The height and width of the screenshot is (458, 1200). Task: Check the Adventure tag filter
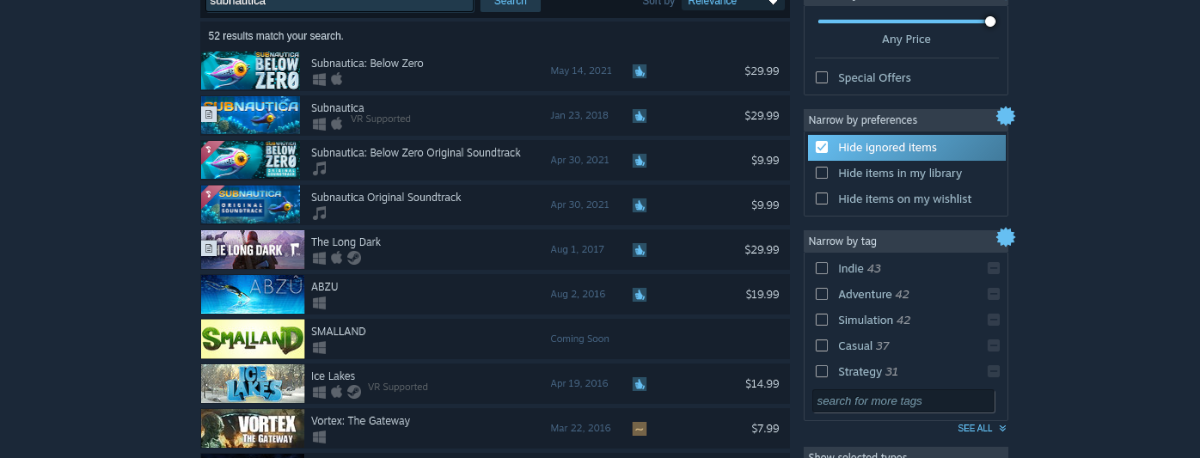point(822,294)
